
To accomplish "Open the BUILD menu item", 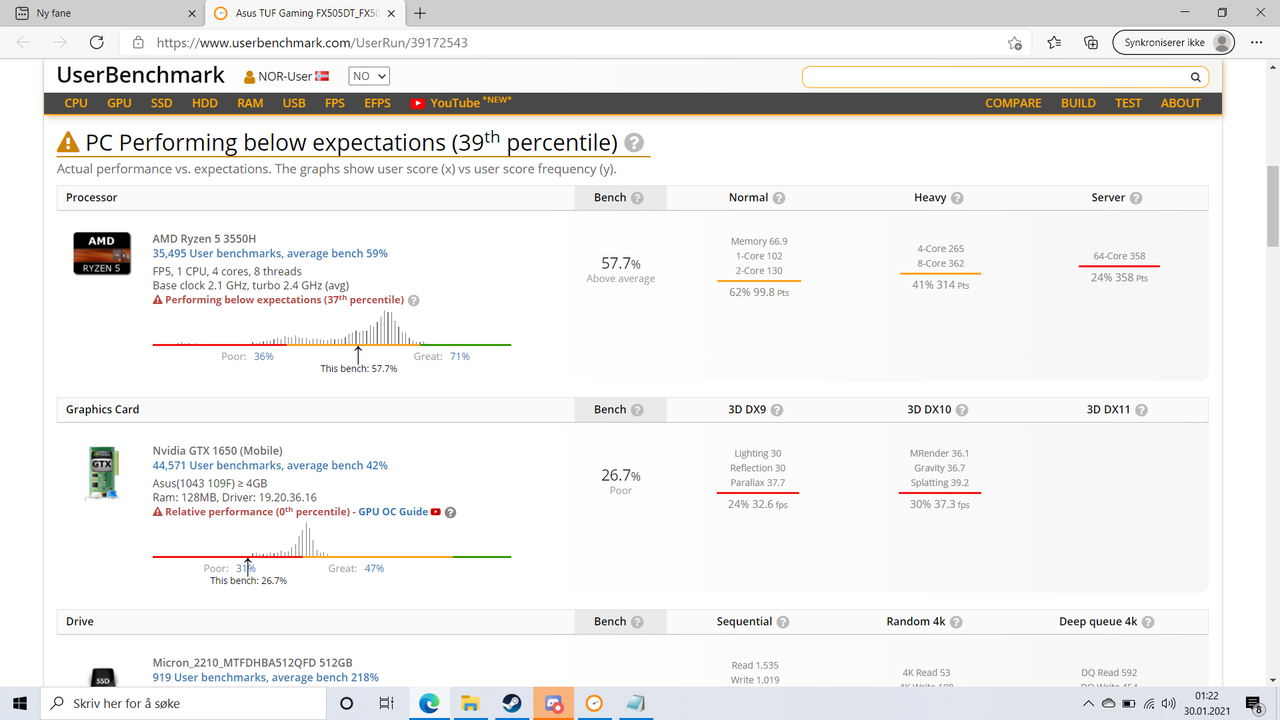I will [1078, 103].
